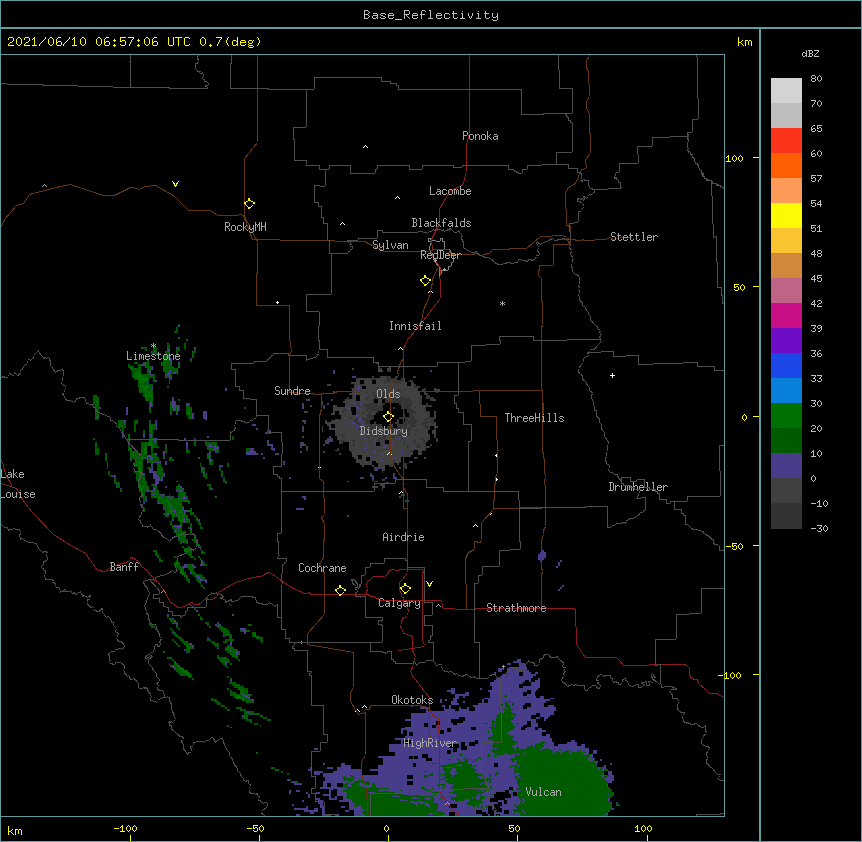Click the yellow diamond marker above Calgary
Screen dimensions: 862x842
405,589
